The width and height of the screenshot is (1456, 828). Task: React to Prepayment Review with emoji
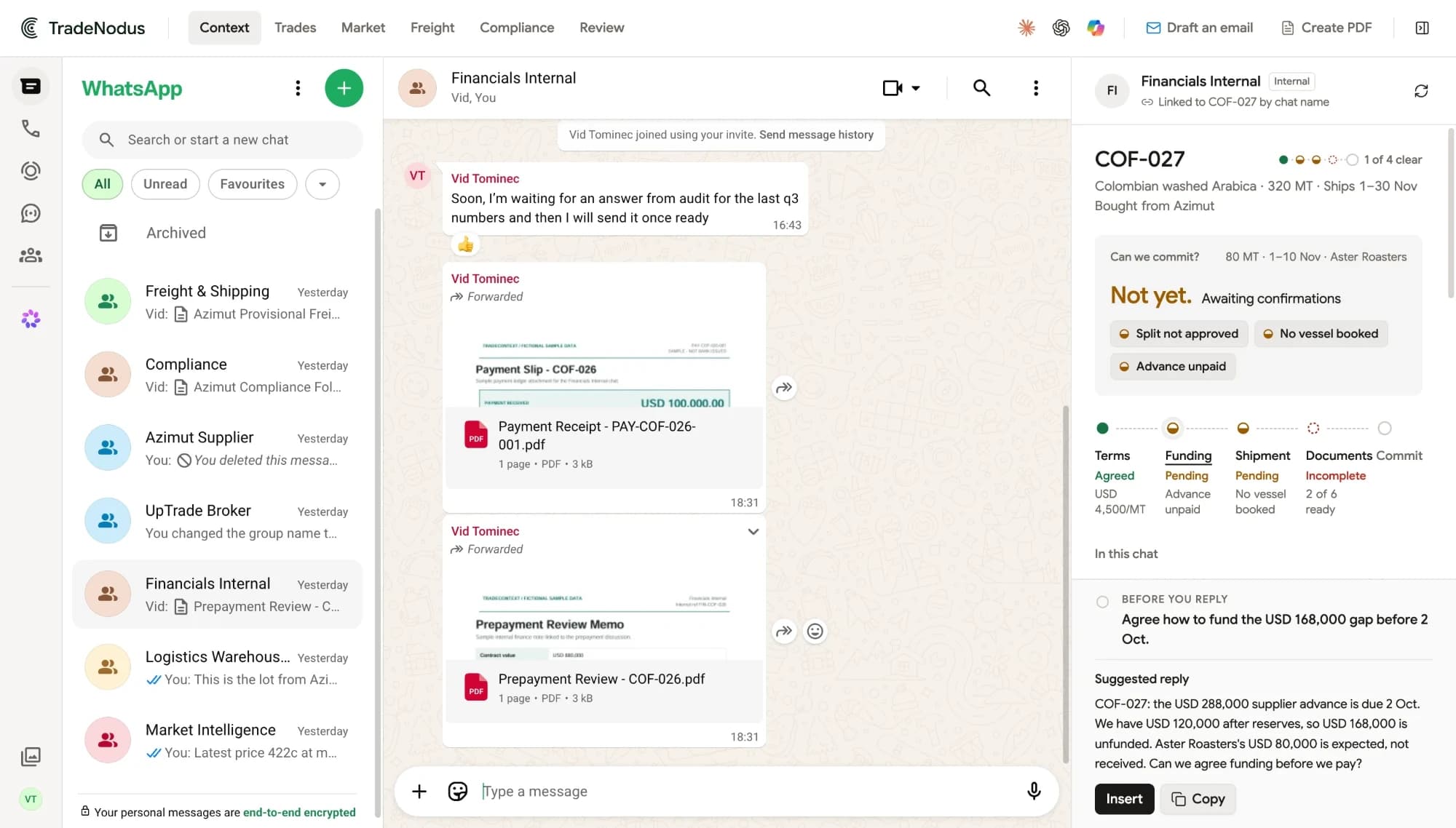pyautogui.click(x=815, y=631)
